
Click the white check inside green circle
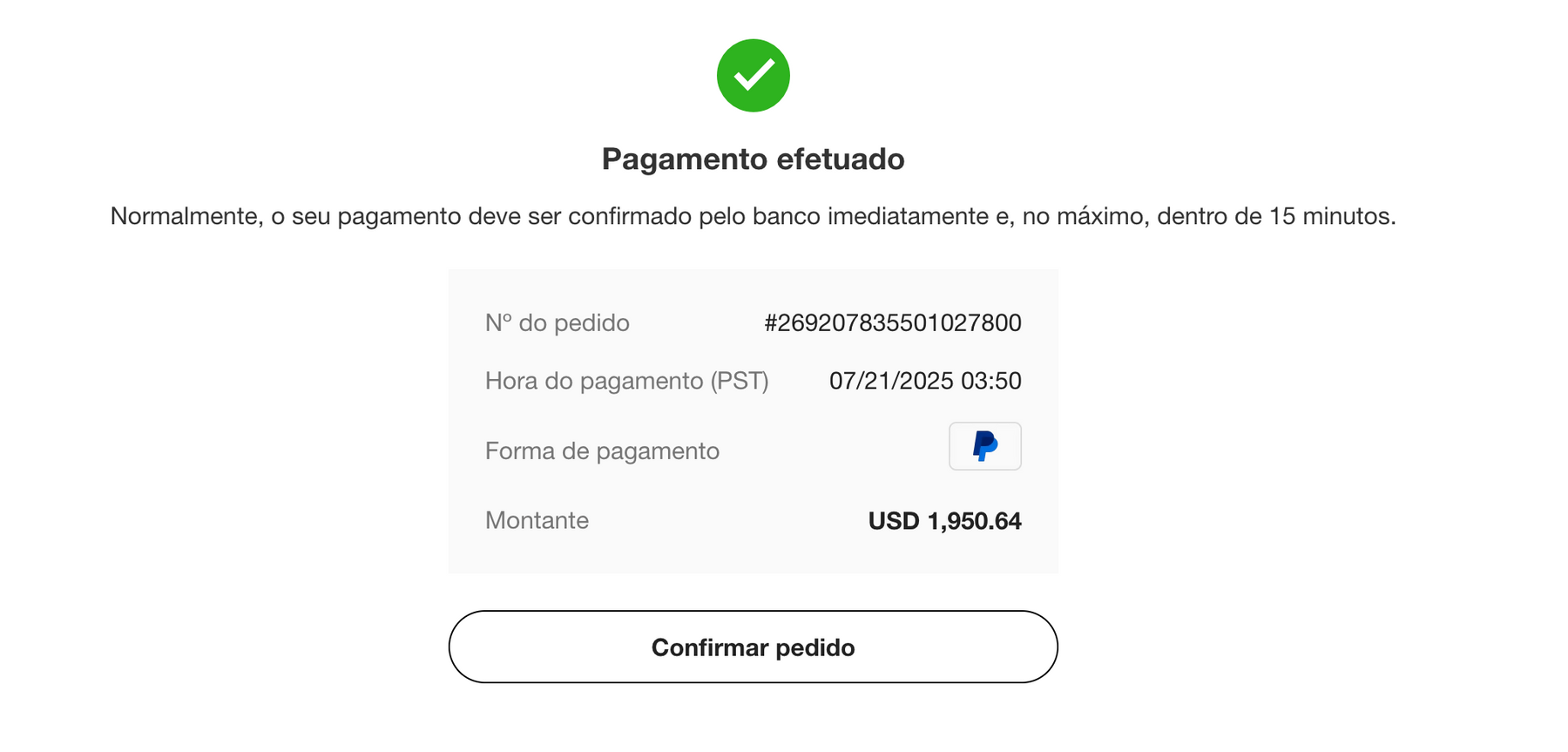[x=754, y=75]
